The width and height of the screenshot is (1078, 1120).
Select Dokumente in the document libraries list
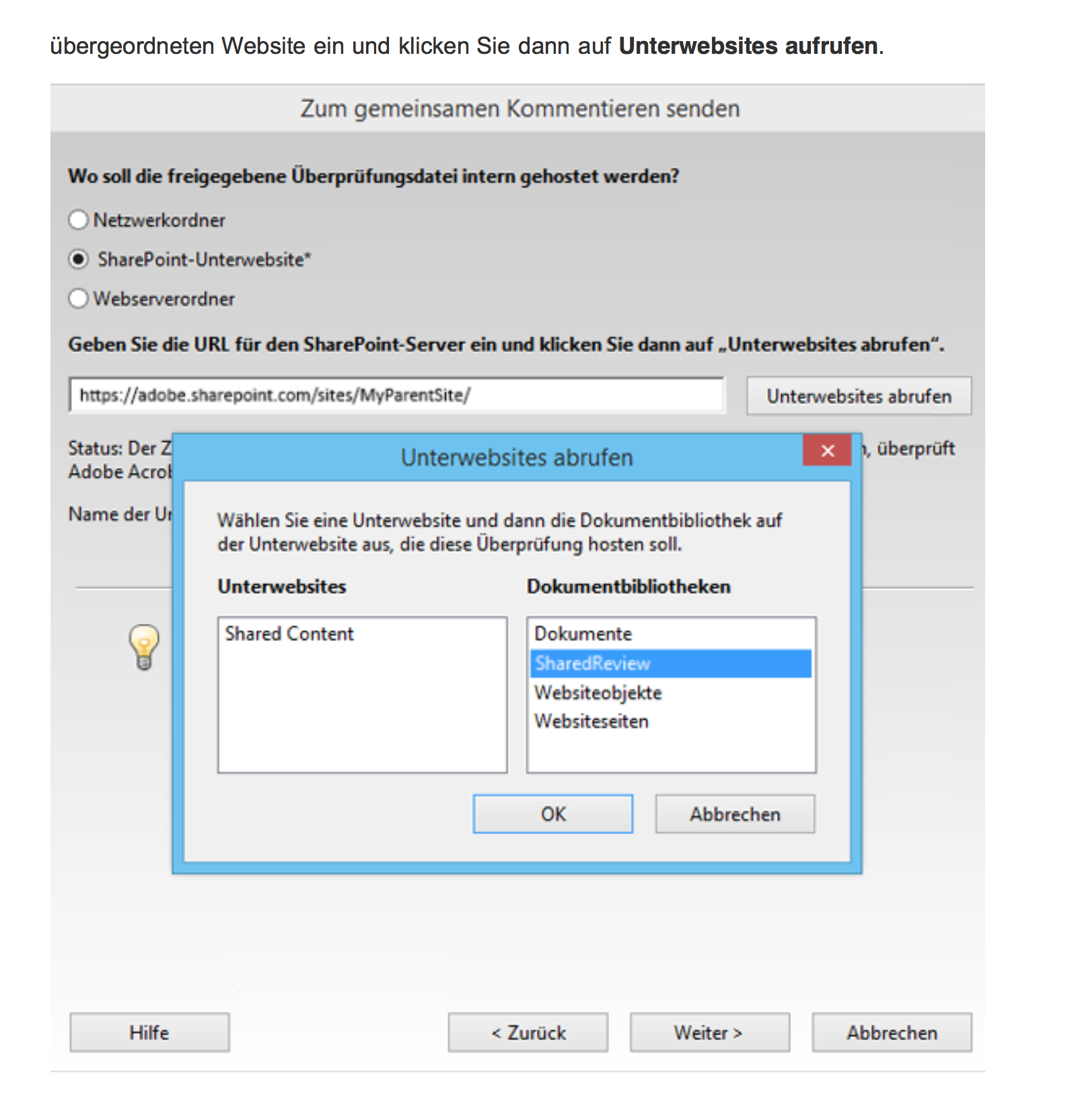click(583, 633)
